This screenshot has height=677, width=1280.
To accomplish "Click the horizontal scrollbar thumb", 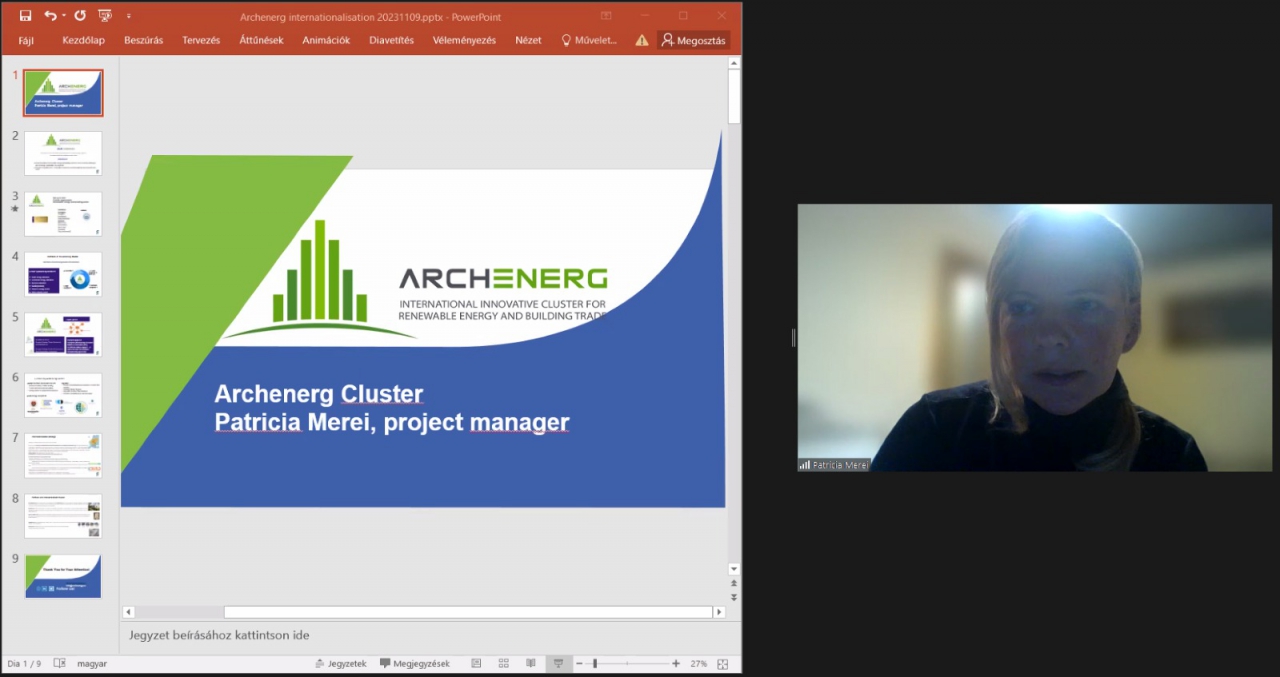I will click(468, 612).
